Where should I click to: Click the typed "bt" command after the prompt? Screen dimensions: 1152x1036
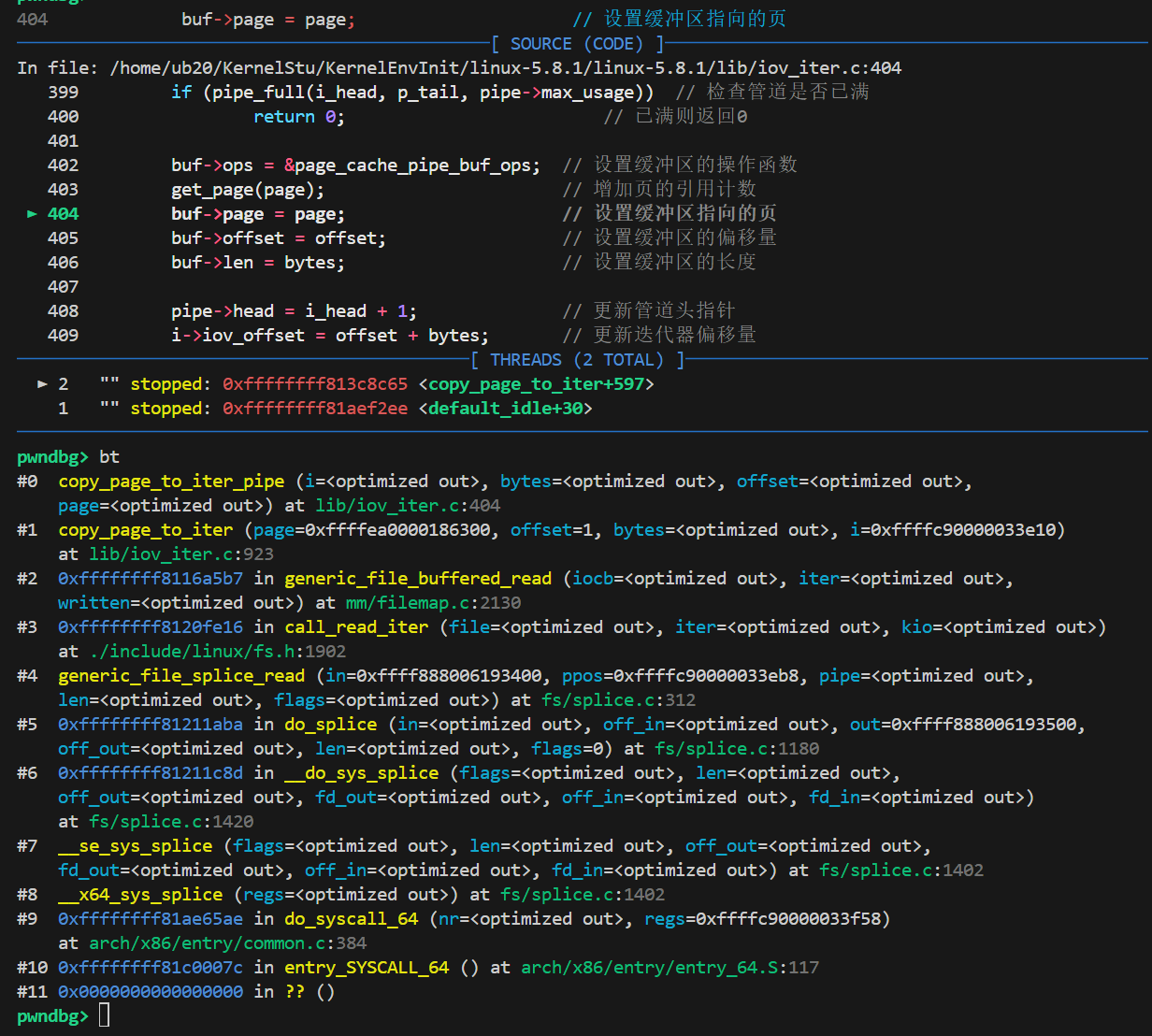[109, 457]
